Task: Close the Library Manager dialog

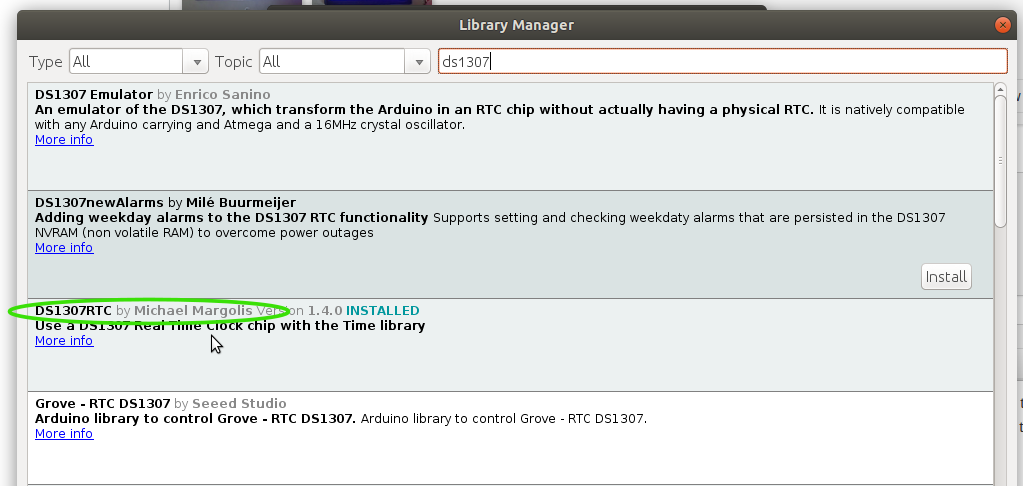Action: (x=1002, y=24)
